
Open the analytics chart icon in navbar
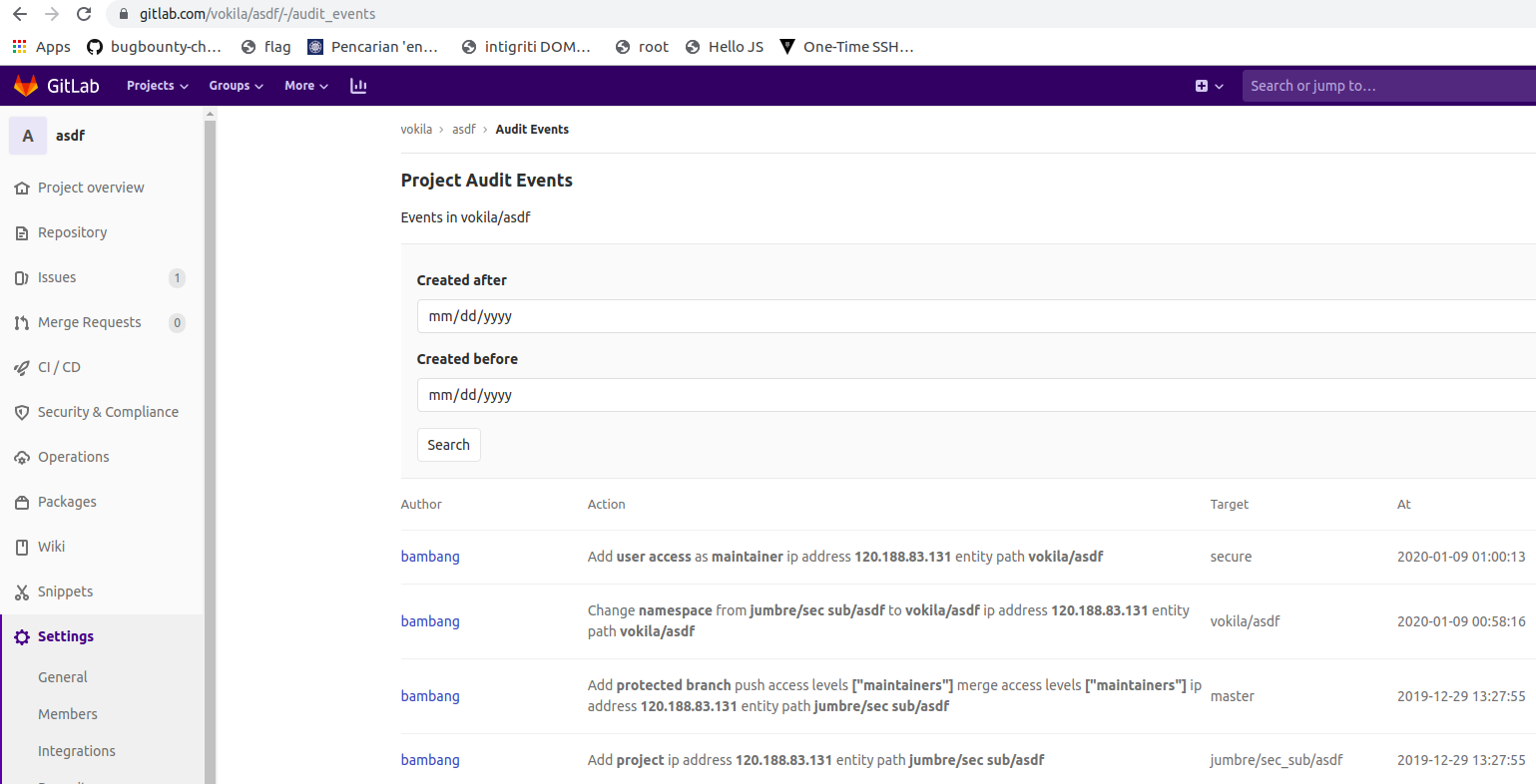358,86
